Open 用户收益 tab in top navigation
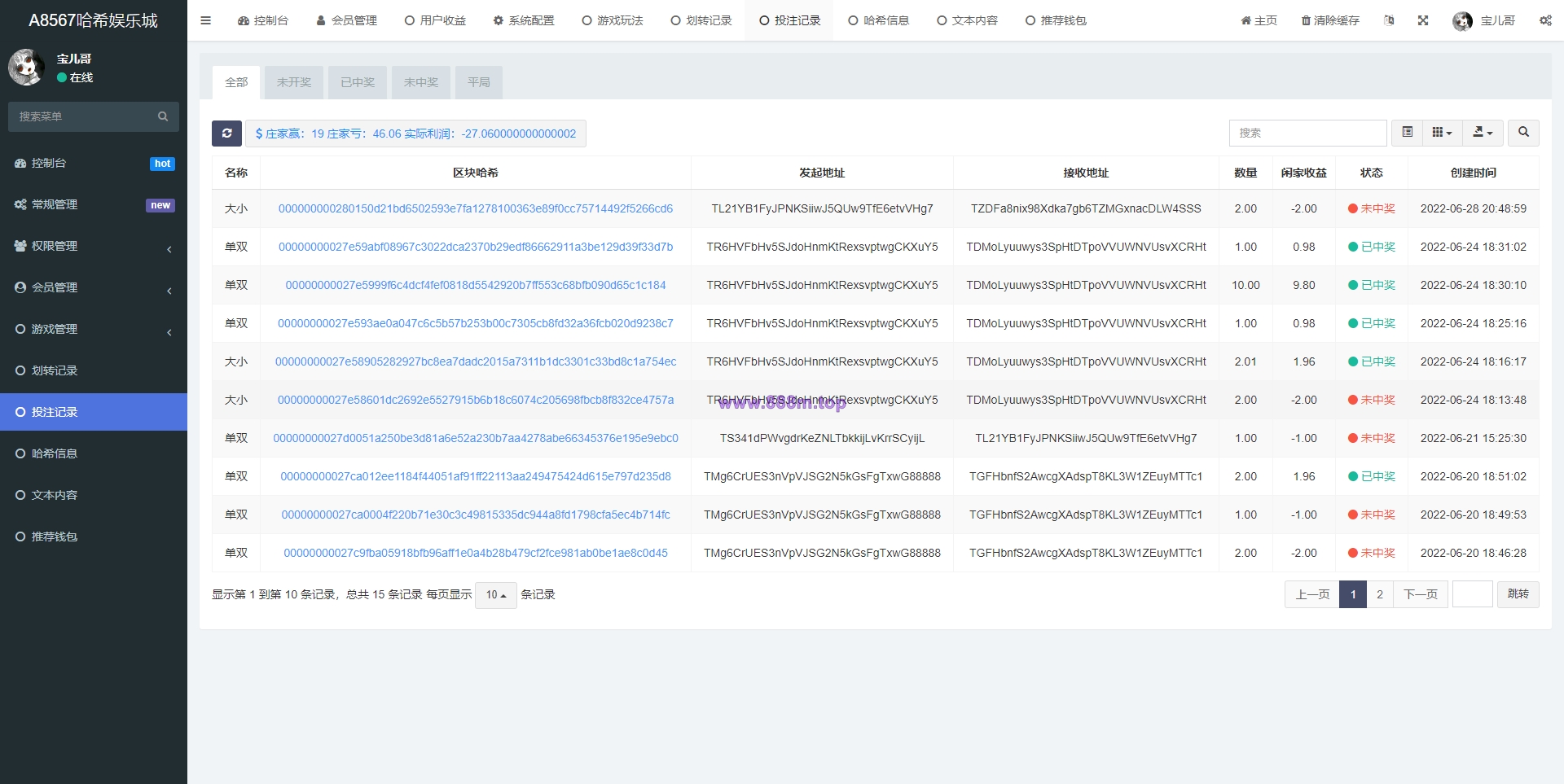This screenshot has width=1564, height=784. (435, 20)
